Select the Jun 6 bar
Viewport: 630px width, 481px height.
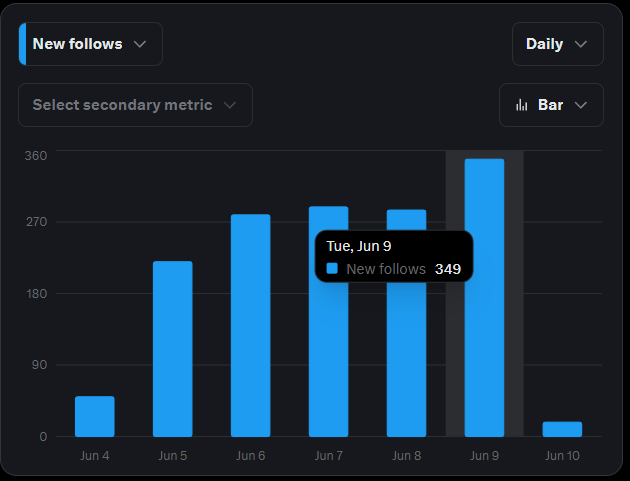click(x=251, y=325)
